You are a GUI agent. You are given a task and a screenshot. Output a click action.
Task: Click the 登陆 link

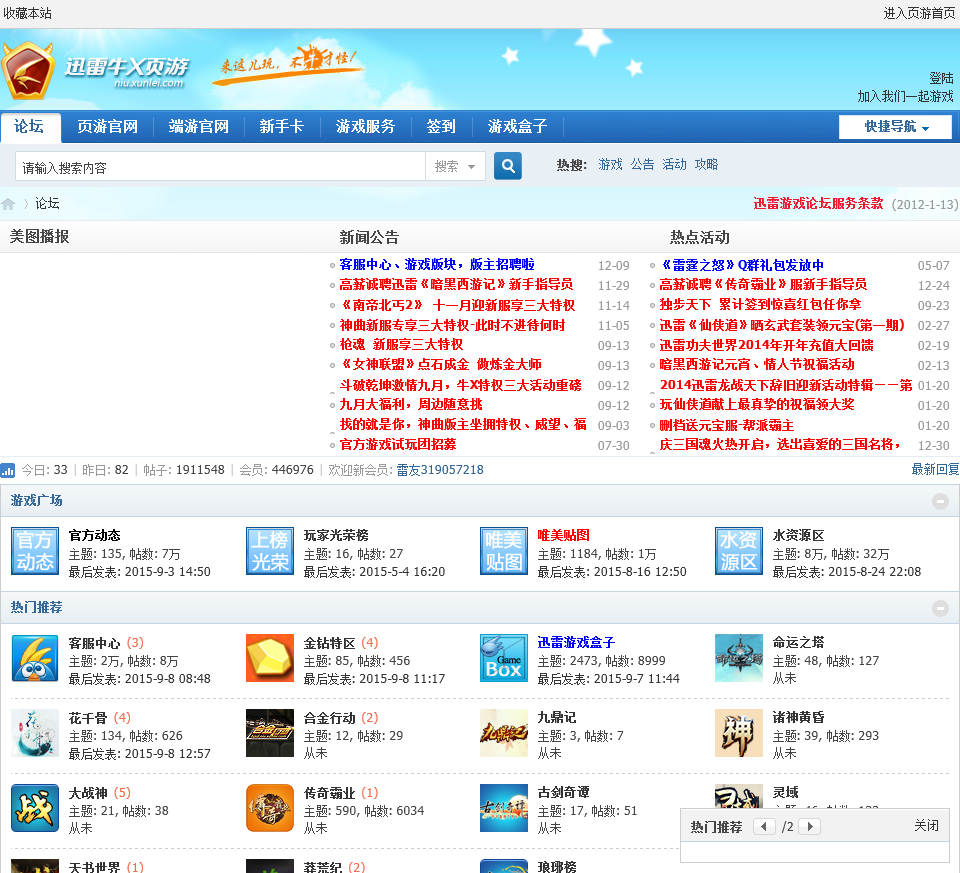click(x=941, y=78)
